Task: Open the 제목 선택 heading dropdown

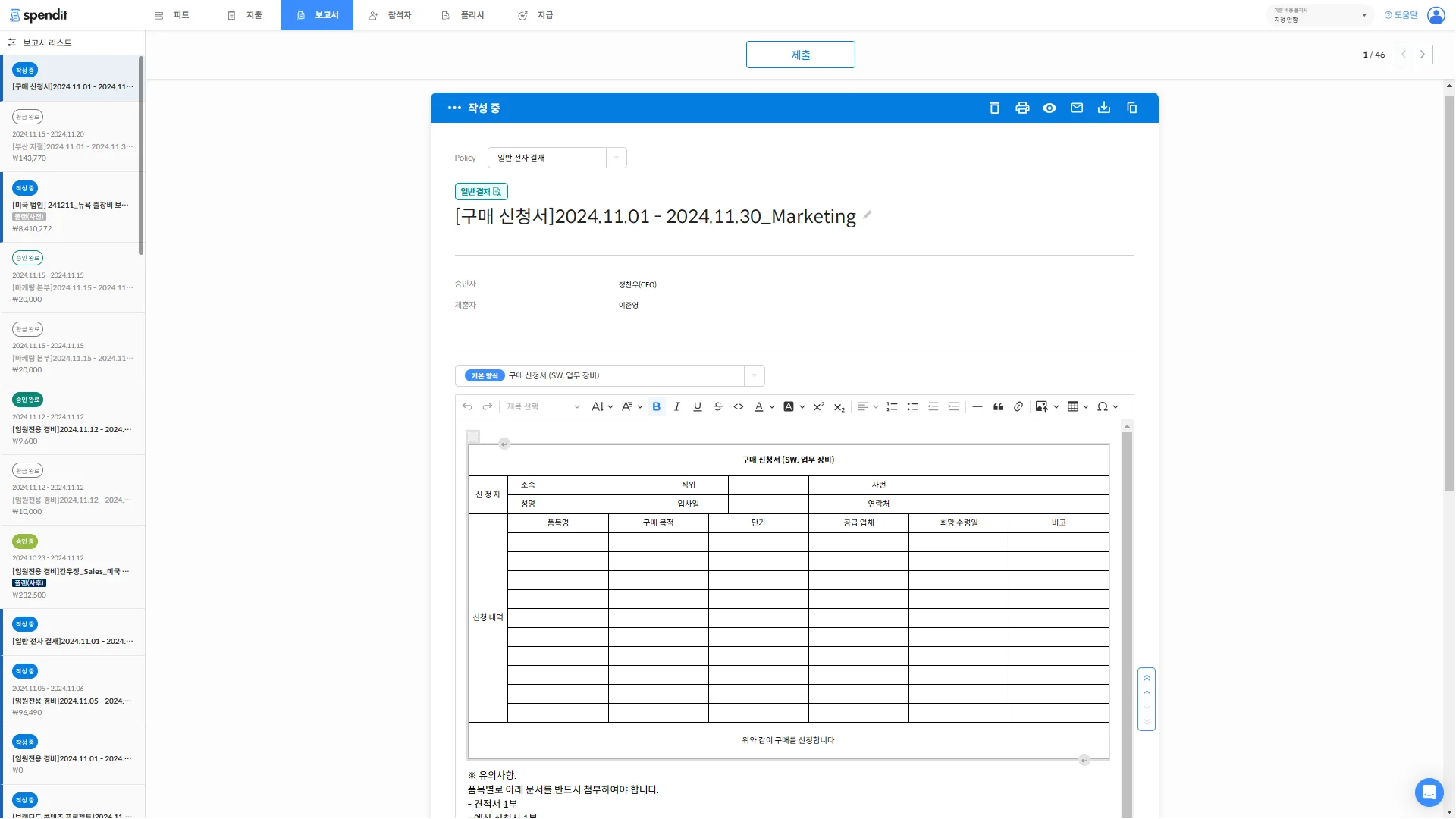Action: click(x=543, y=406)
